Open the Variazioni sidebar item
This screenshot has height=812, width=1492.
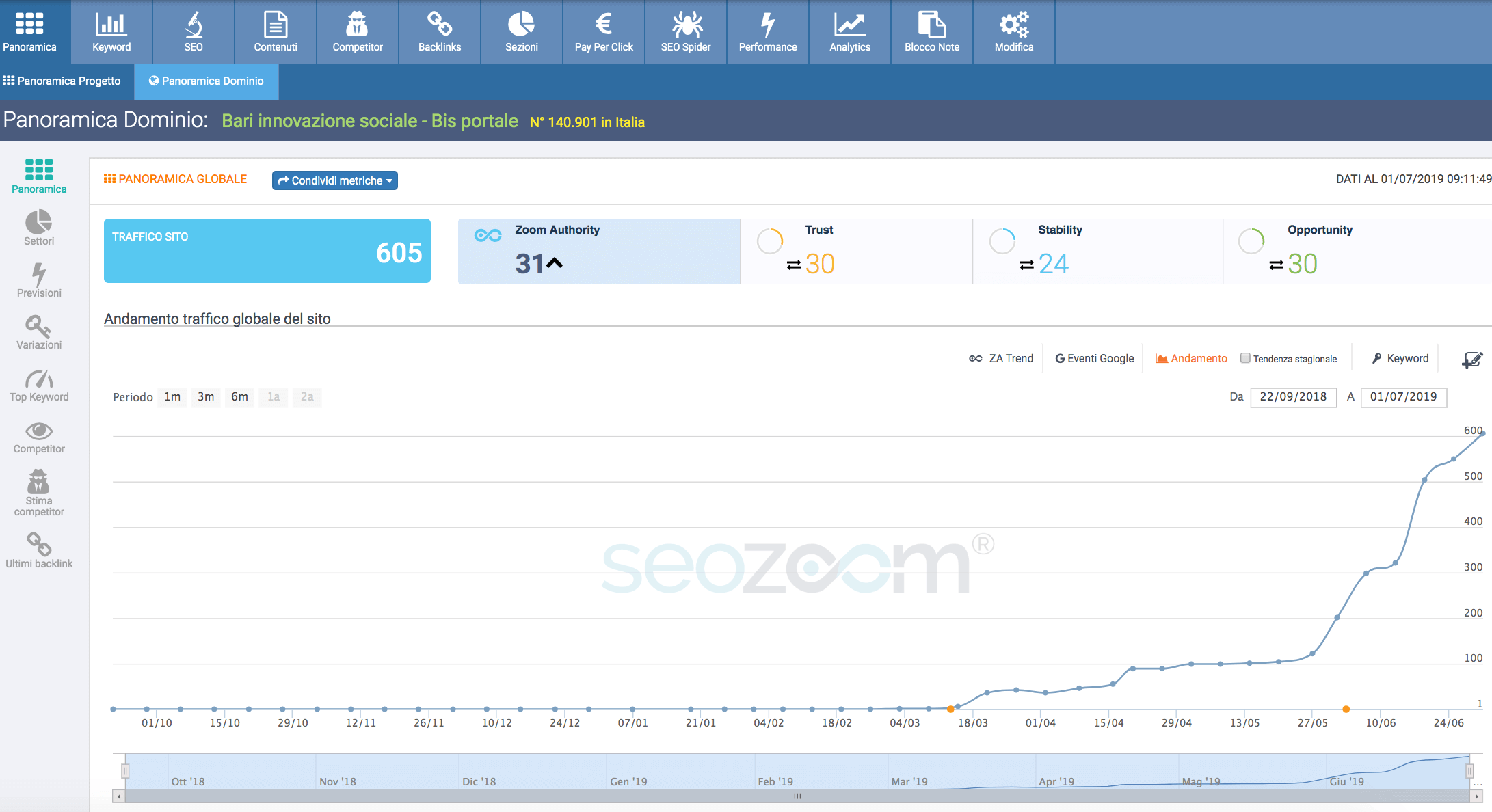coord(39,332)
